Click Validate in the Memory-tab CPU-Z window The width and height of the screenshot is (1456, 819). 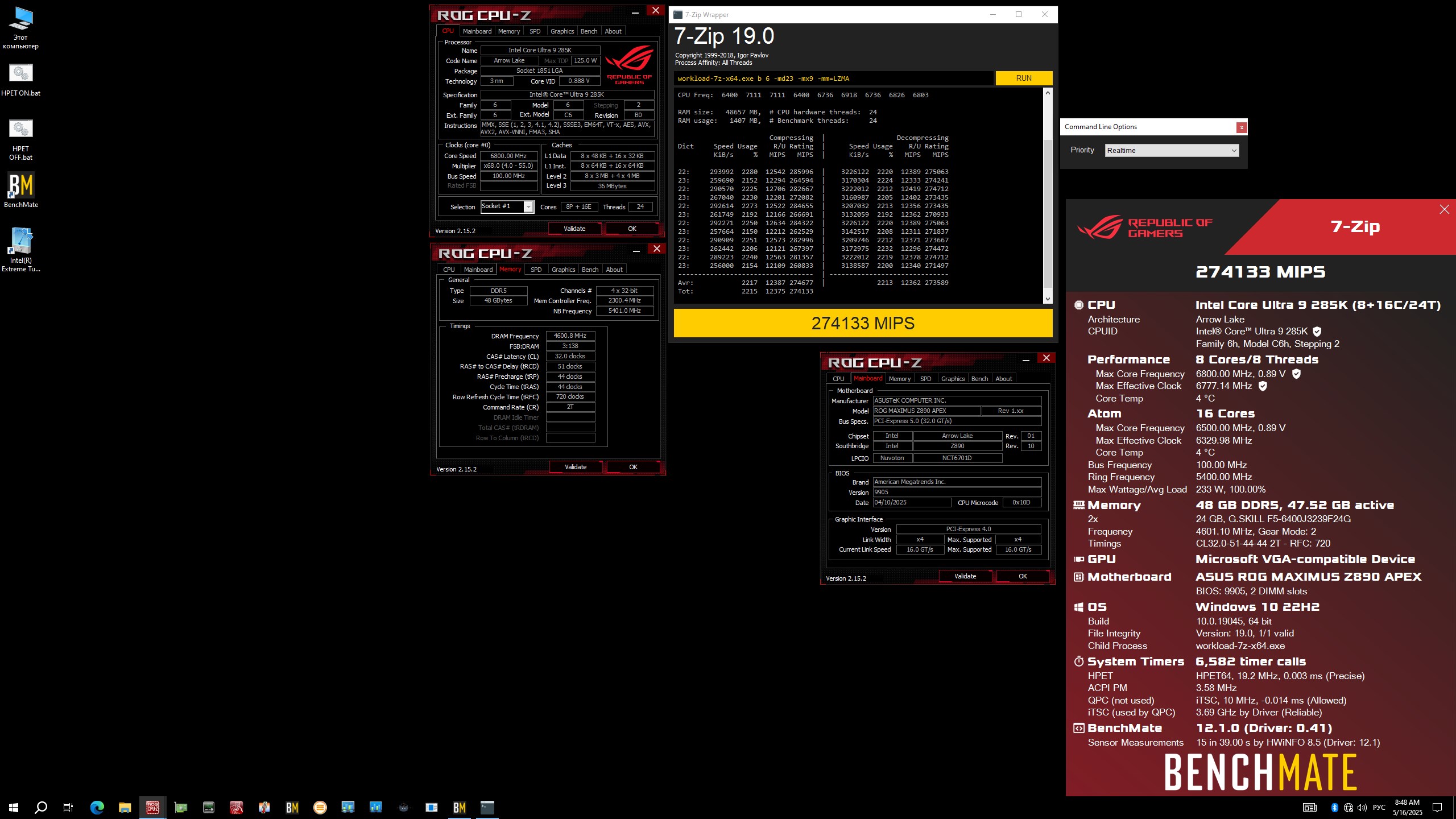576,467
